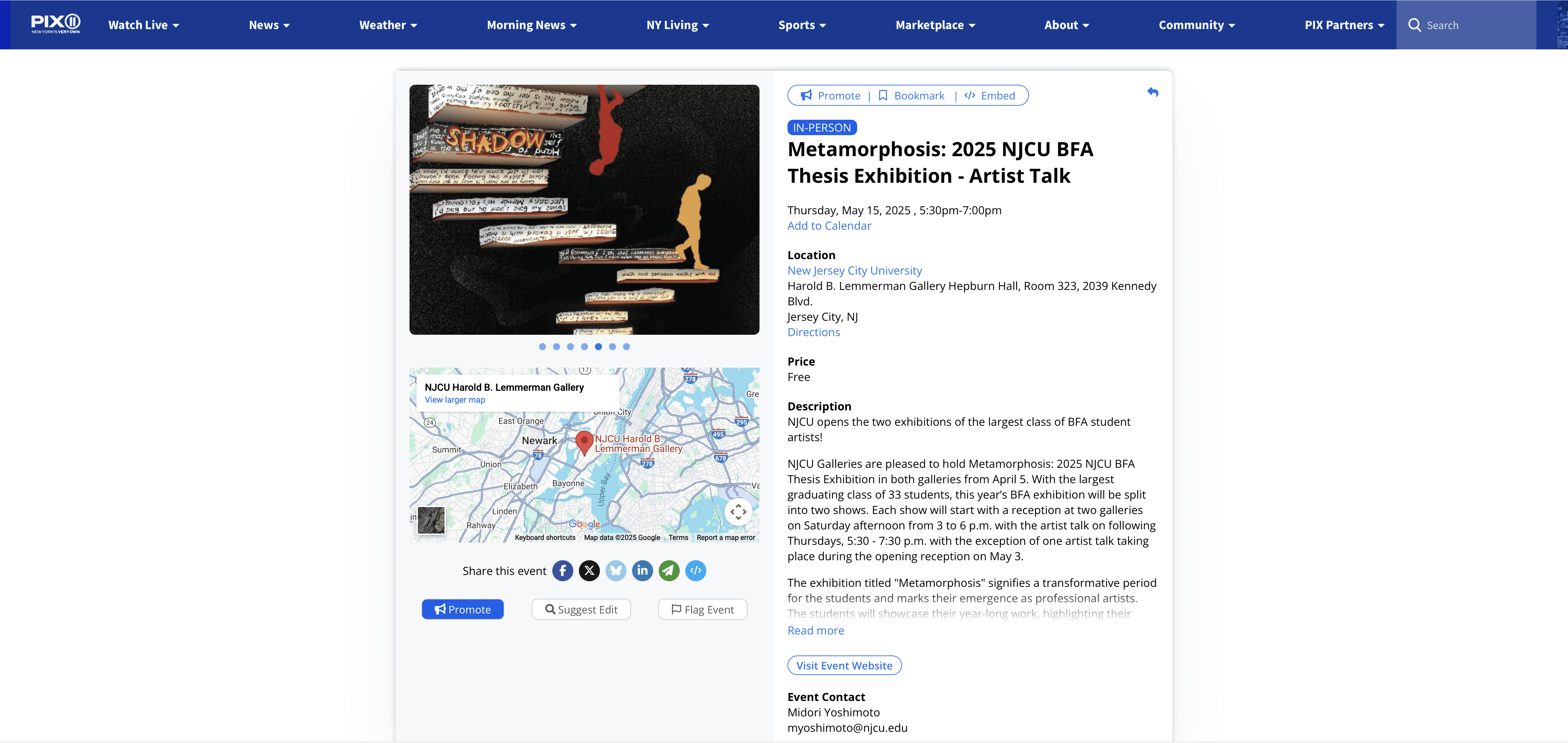The width and height of the screenshot is (1568, 743).
Task: Click blue back arrow icon
Action: (1152, 92)
